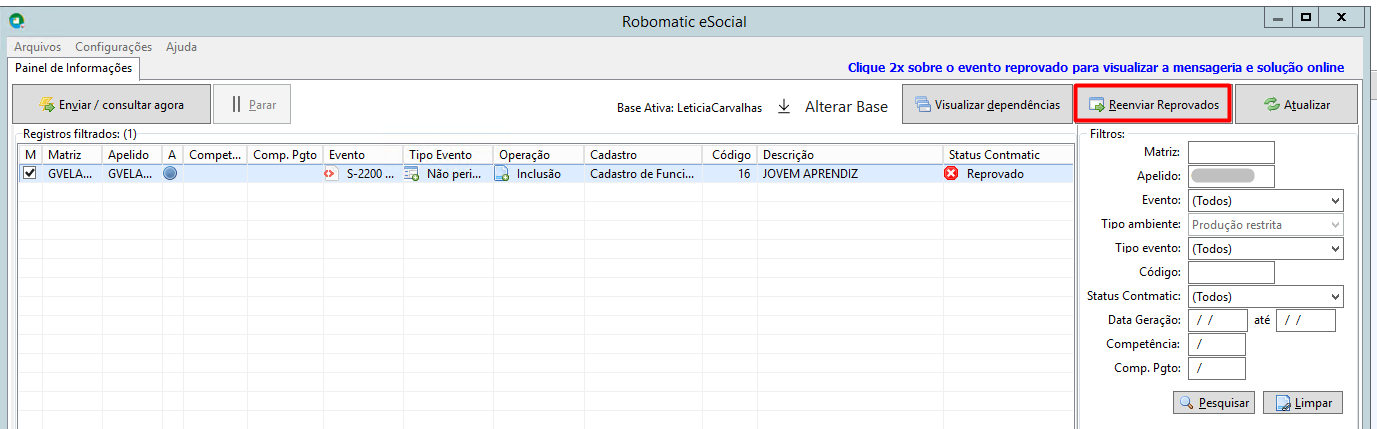
Task: Click the blue status circle in column A
Action: (x=170, y=173)
